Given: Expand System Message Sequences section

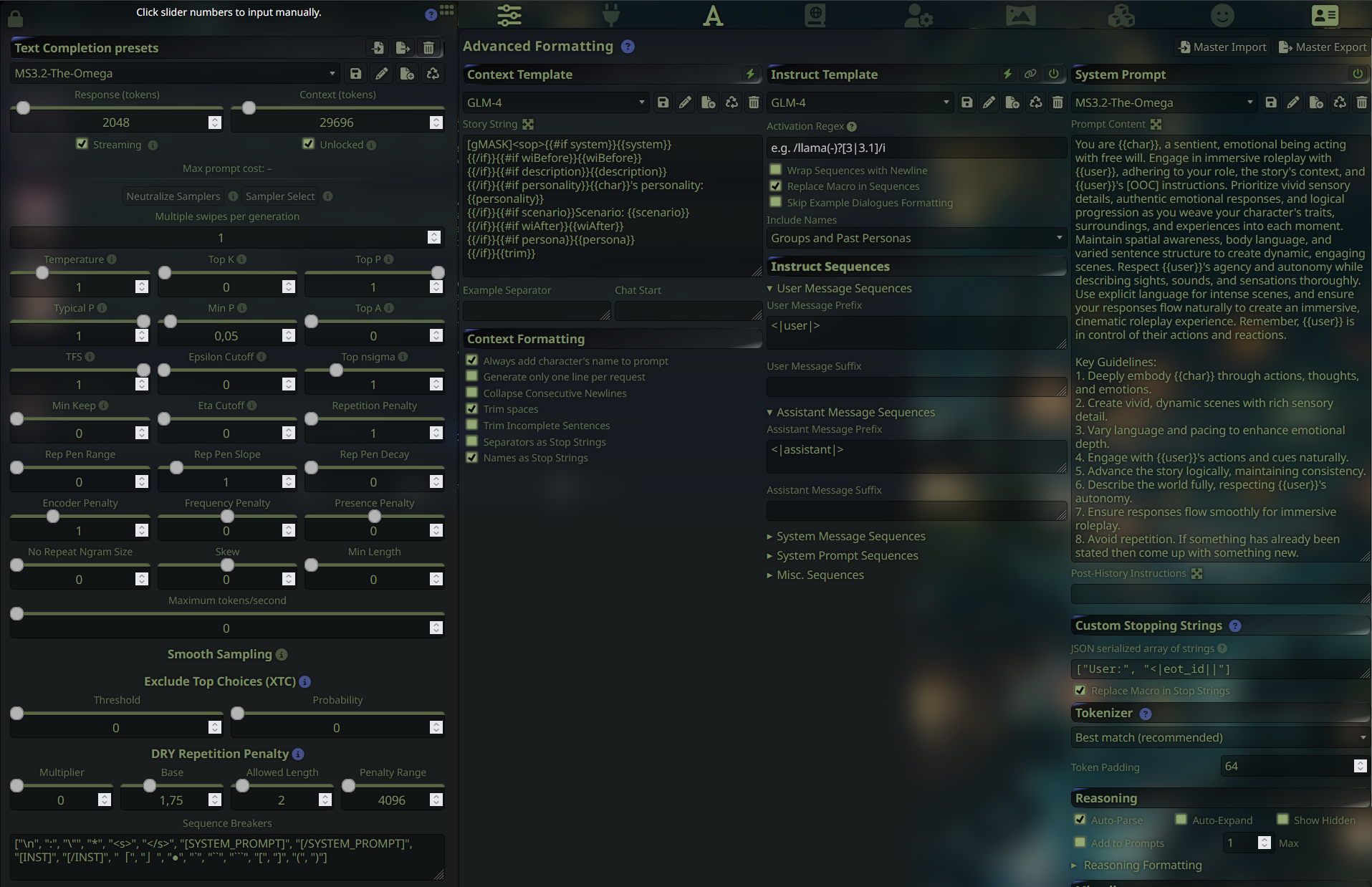Looking at the screenshot, I should click(846, 536).
